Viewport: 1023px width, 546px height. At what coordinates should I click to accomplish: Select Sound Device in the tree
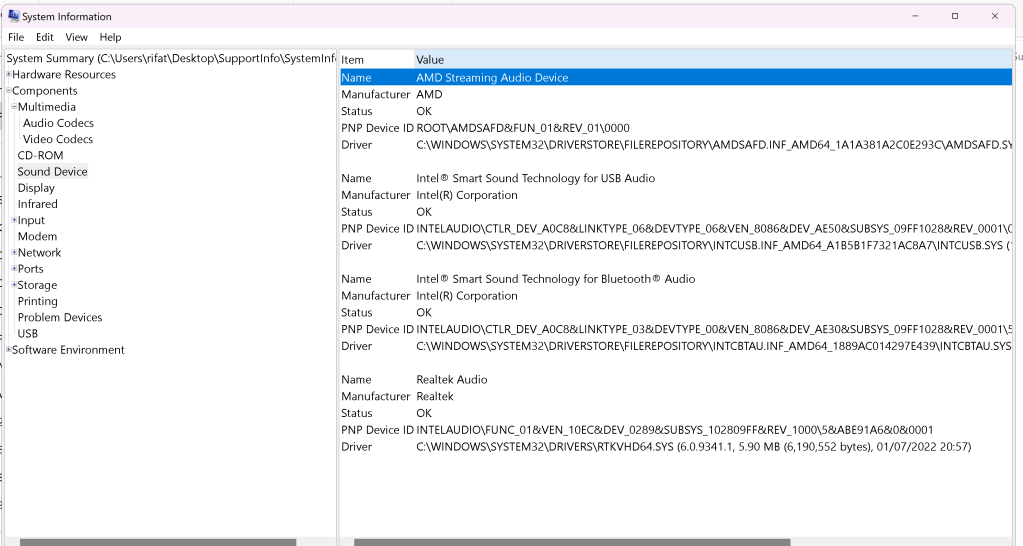[52, 172]
